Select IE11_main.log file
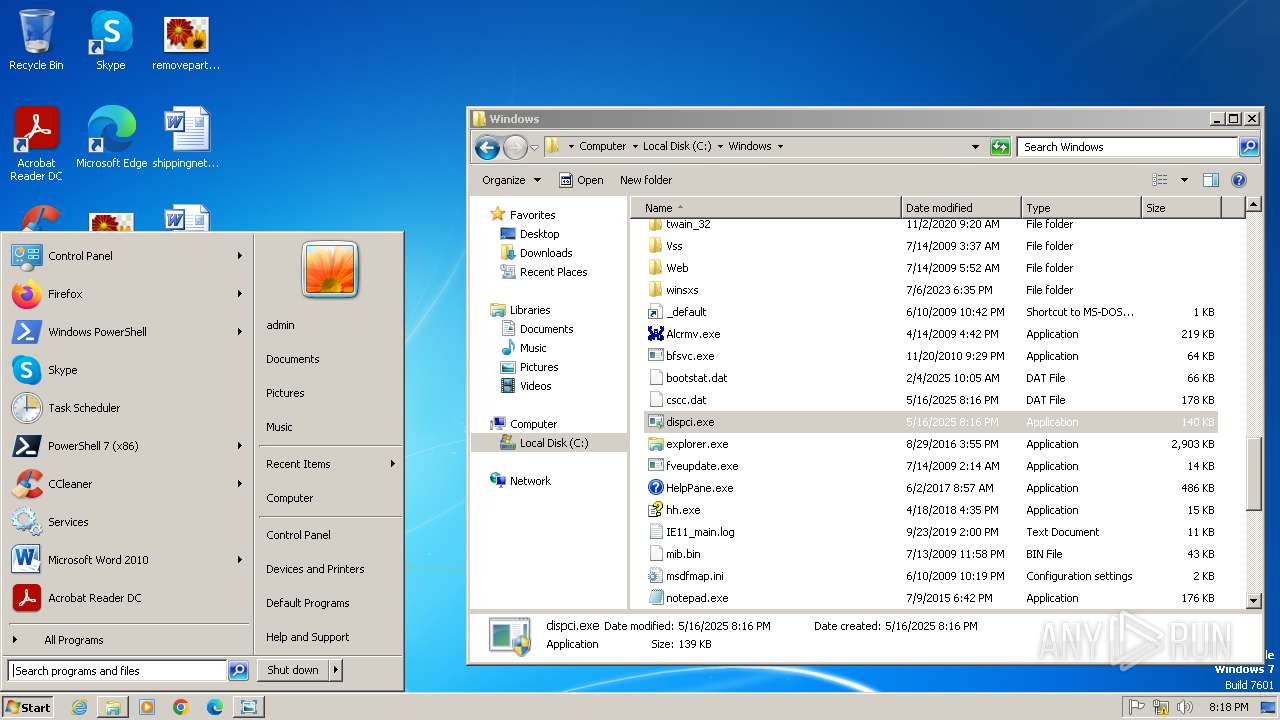 691,532
